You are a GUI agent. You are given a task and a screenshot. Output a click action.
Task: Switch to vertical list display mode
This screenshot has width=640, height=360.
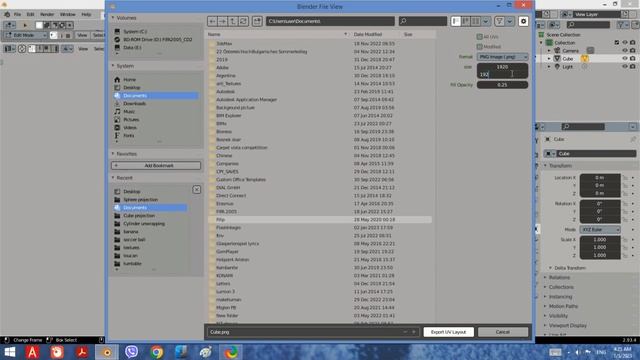tap(456, 21)
